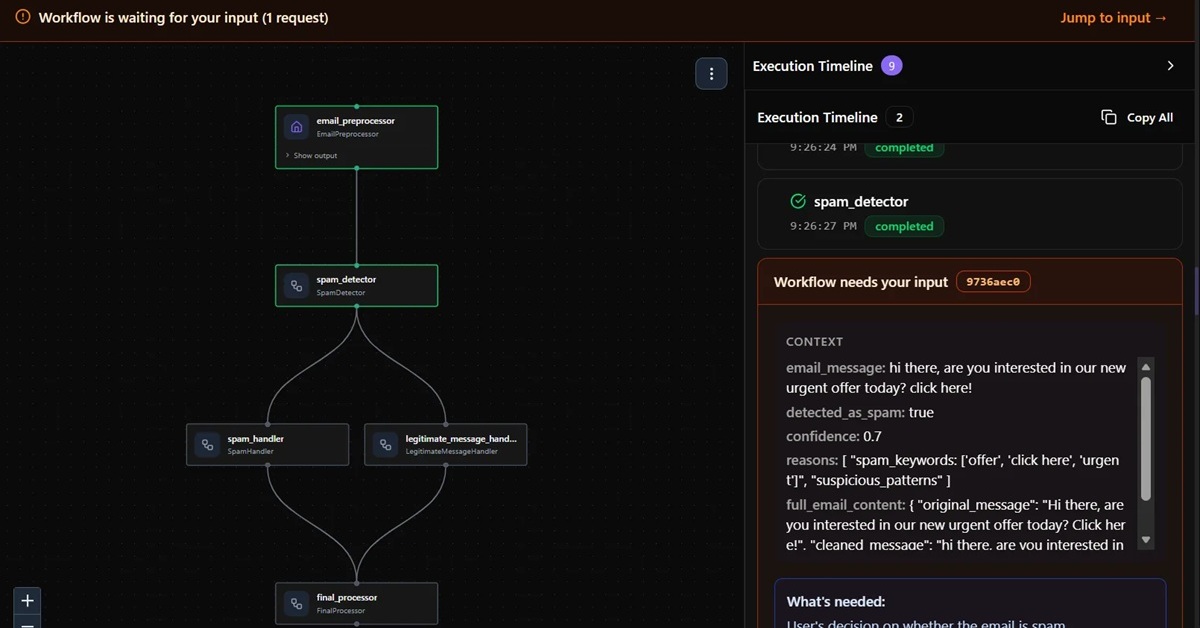Click the green checkmark beside spam_detector
The width and height of the screenshot is (1200, 628).
pos(797,202)
